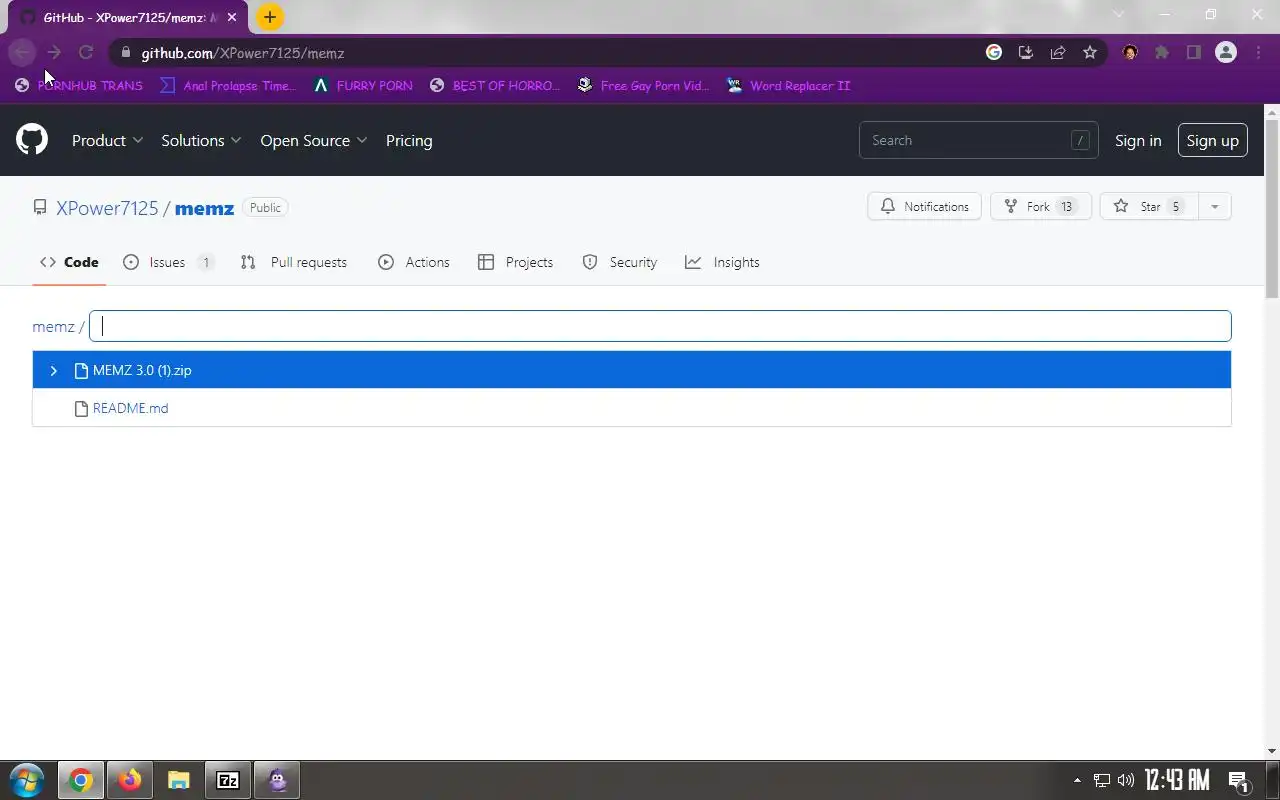Open the Projects tab
This screenshot has height=800, width=1280.
tap(516, 262)
